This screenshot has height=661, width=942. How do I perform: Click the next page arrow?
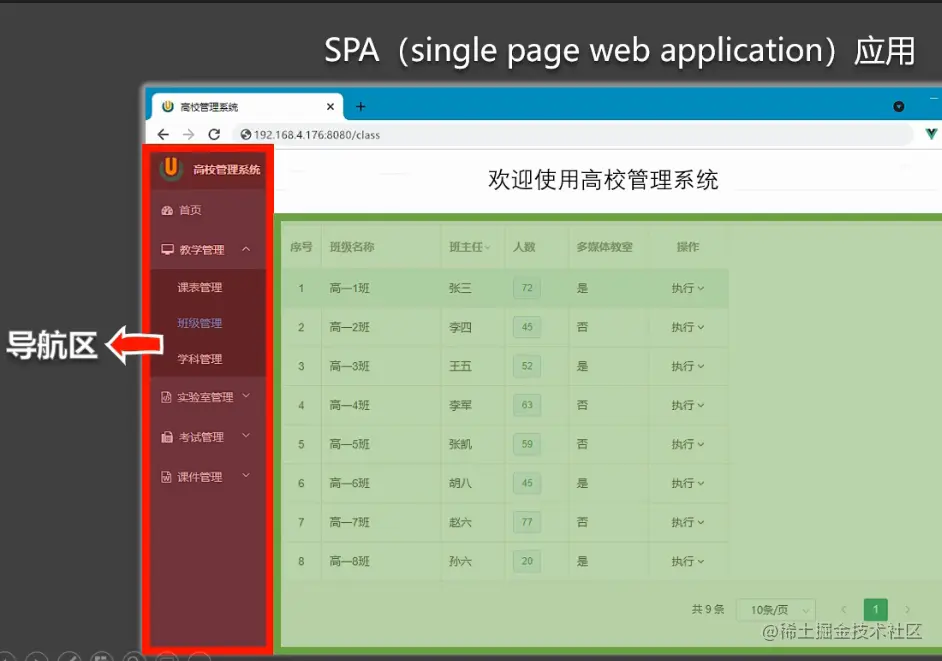tap(907, 610)
